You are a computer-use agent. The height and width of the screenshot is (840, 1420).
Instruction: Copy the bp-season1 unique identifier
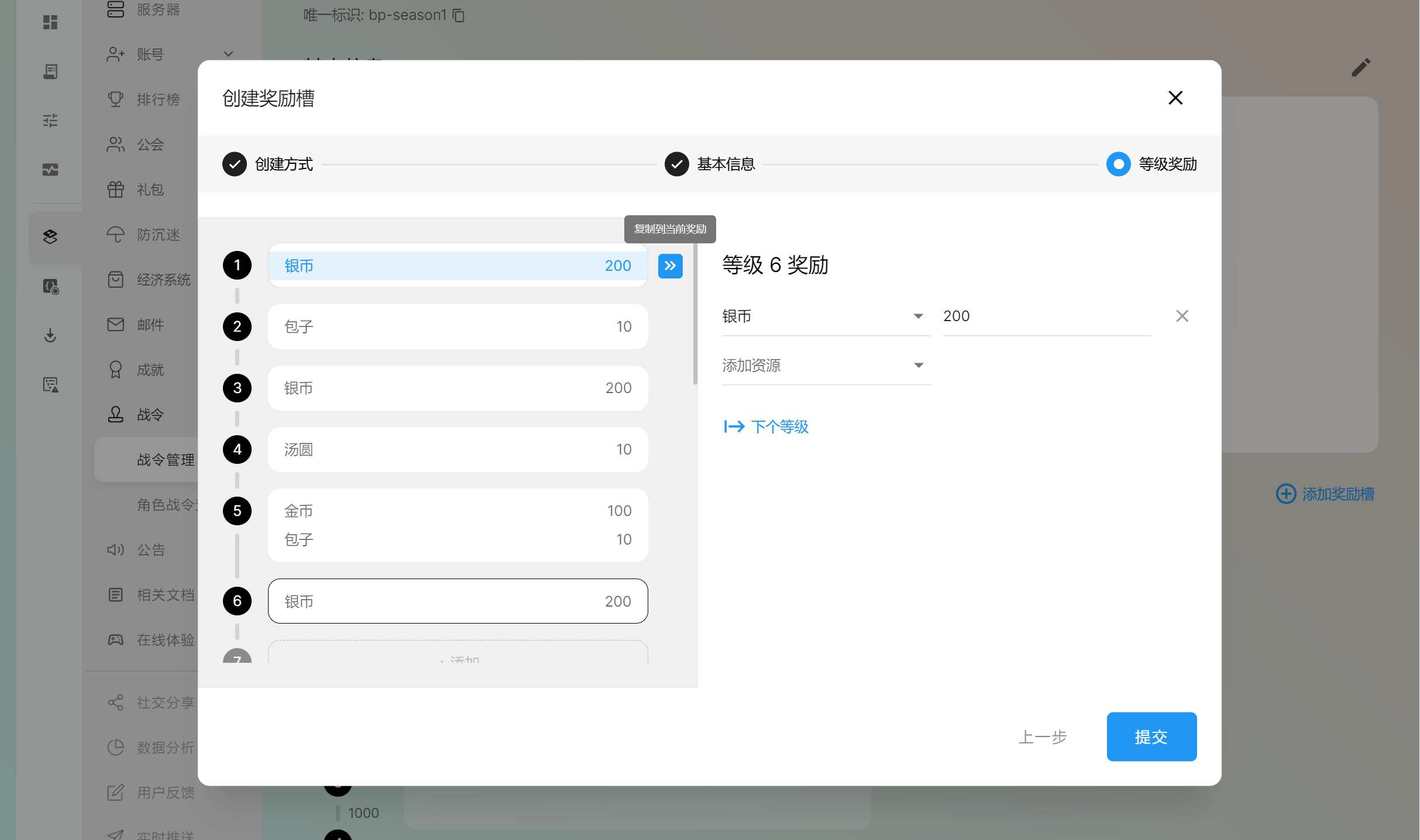click(x=459, y=15)
